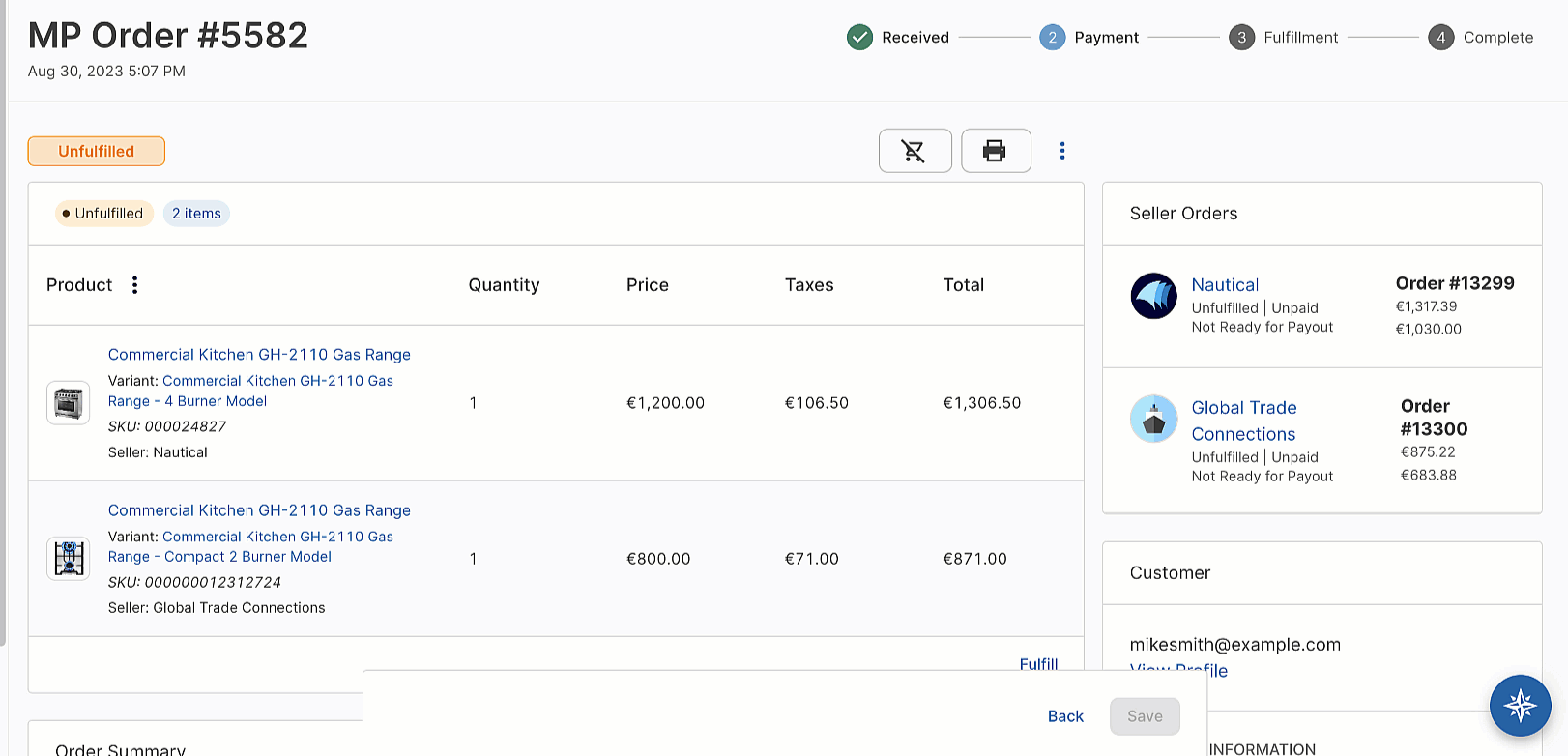Viewport: 1568px width, 756px height.
Task: Click the Nautical seller logo
Action: coord(1153,296)
